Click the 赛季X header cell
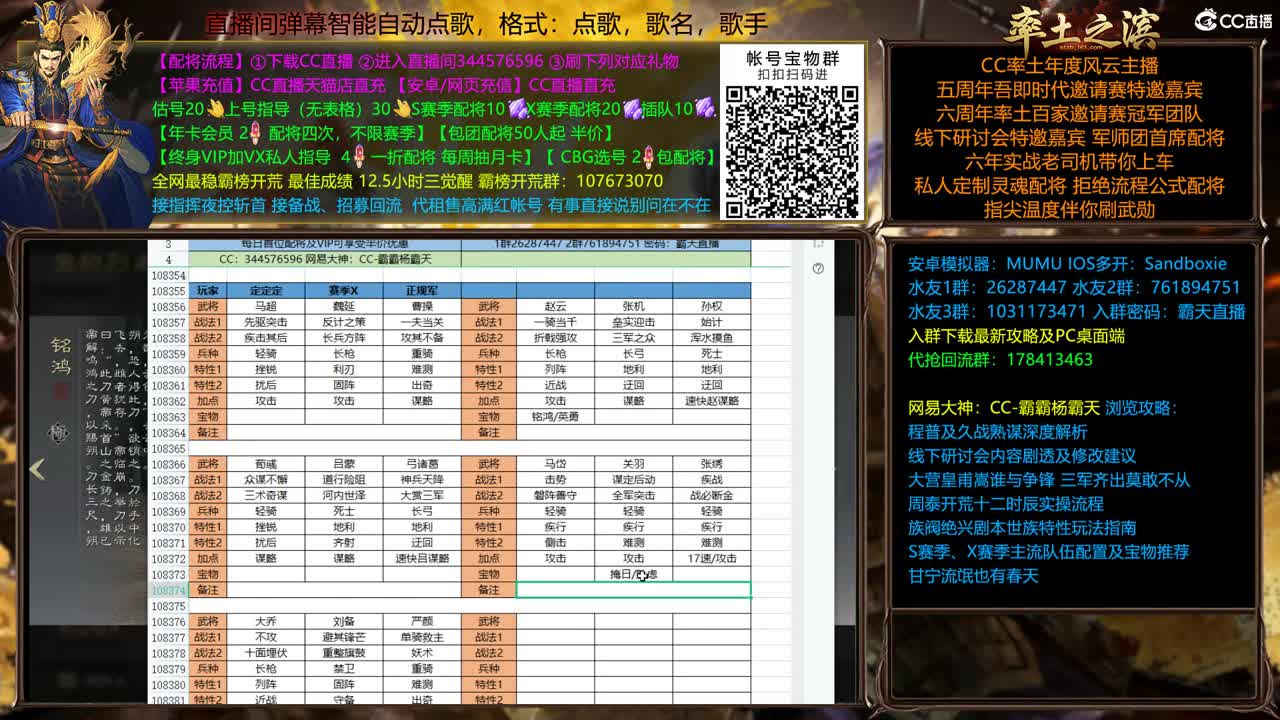The image size is (1280, 720). 344,291
